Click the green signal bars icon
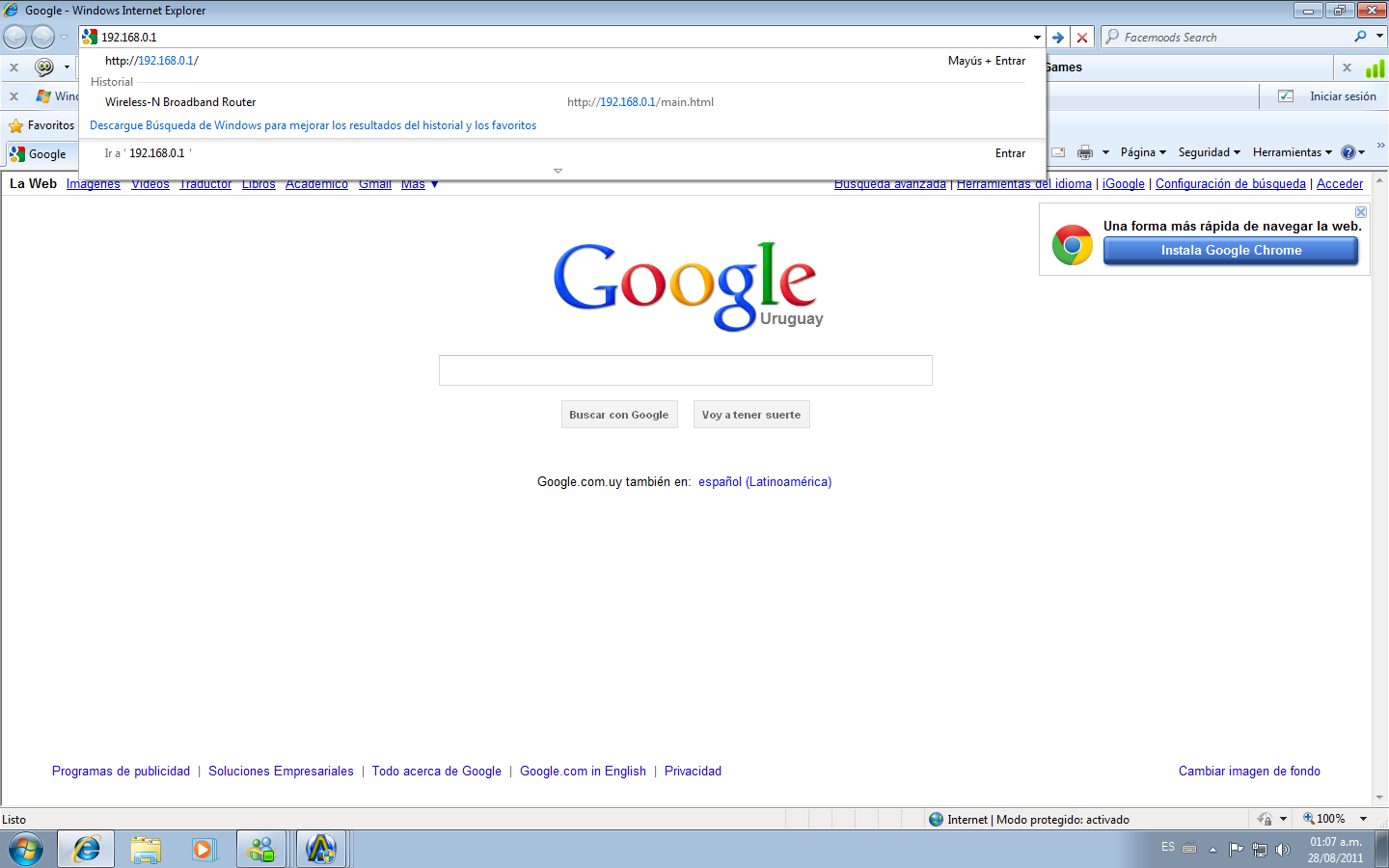The image size is (1389, 868). (x=1375, y=68)
